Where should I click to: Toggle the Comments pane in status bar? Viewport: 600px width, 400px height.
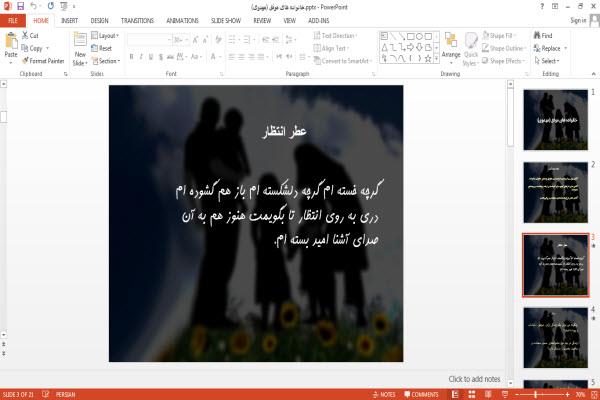tap(421, 394)
